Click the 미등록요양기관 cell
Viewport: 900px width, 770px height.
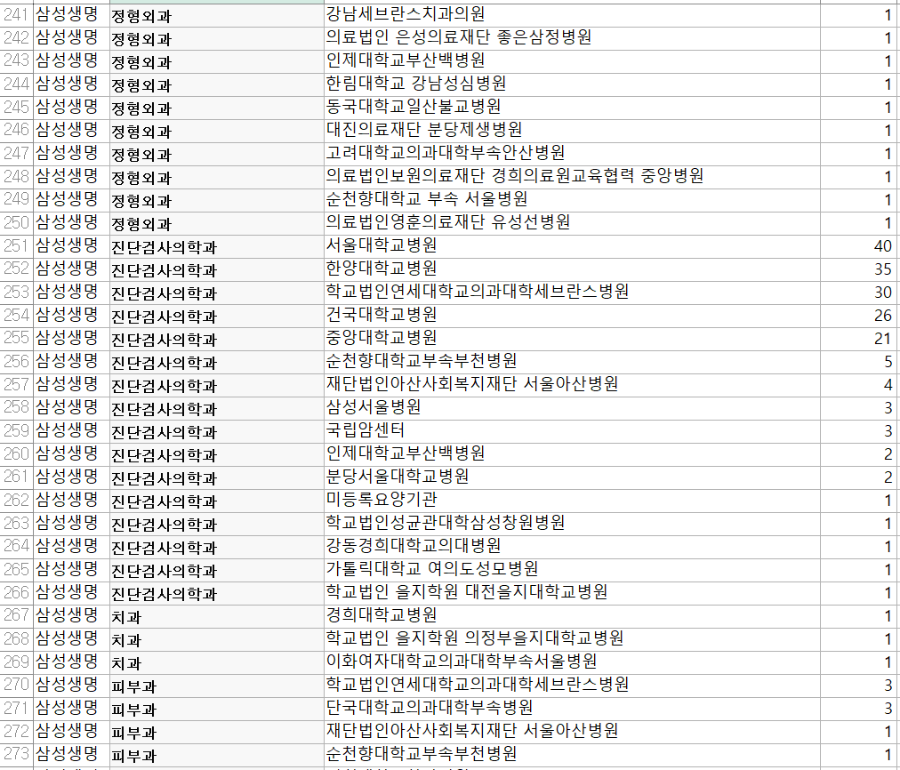click(572, 501)
